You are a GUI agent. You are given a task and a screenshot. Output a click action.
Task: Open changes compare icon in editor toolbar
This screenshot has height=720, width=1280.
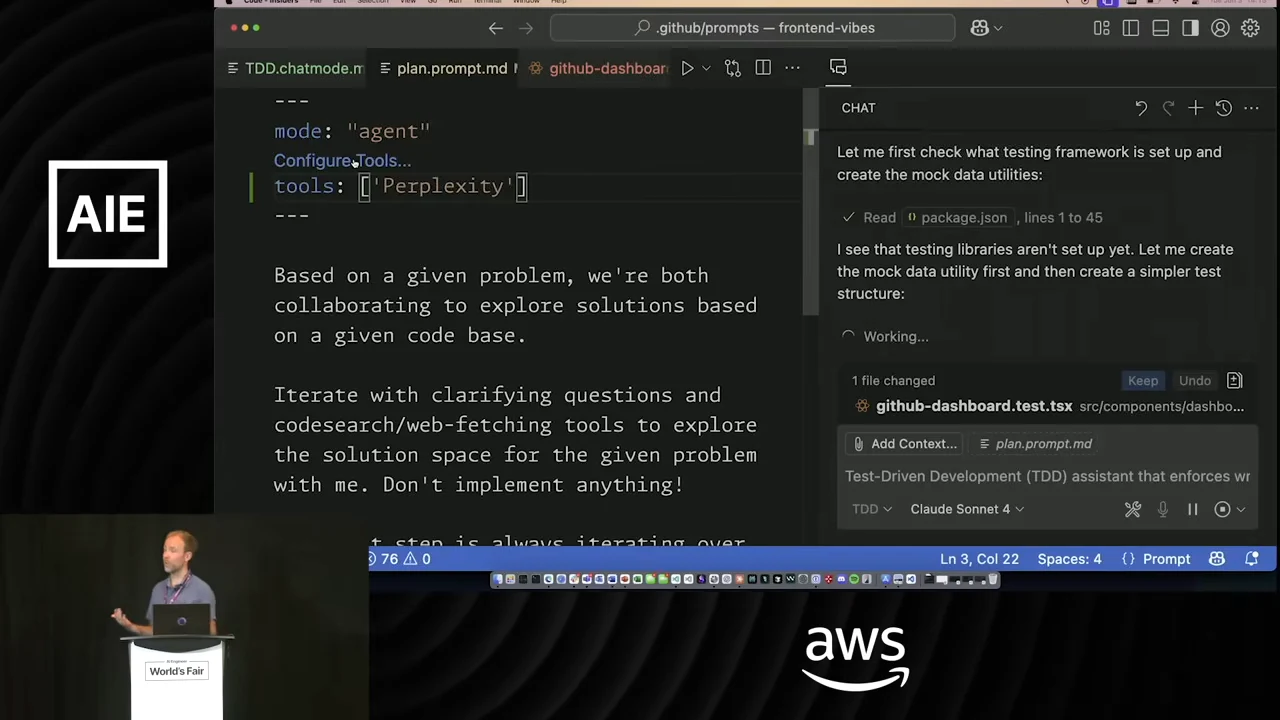(733, 68)
